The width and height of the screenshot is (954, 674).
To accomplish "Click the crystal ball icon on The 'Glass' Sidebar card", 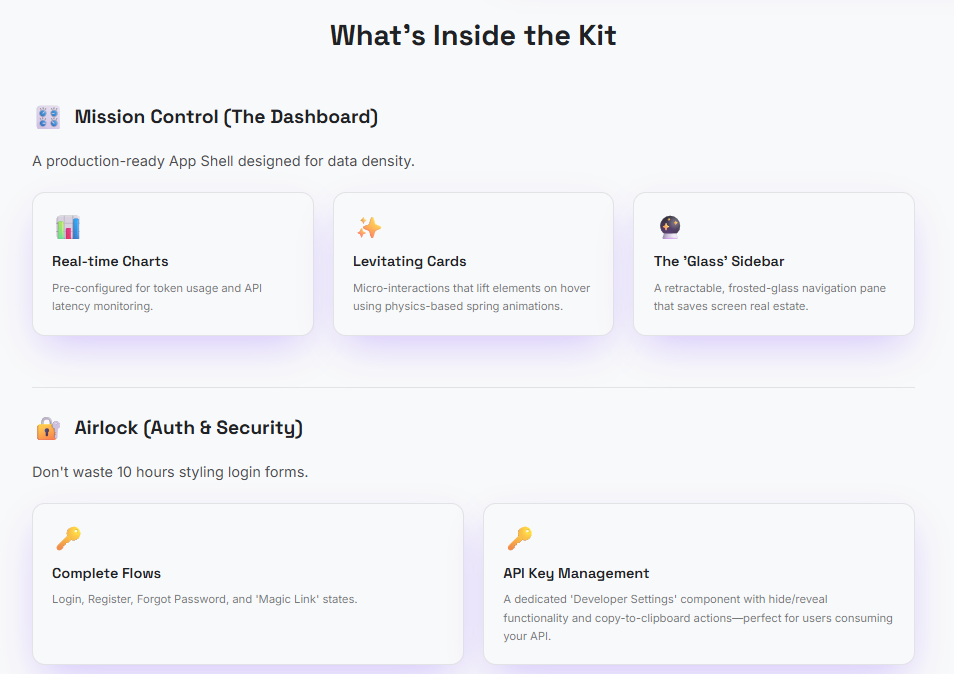I will click(x=669, y=227).
